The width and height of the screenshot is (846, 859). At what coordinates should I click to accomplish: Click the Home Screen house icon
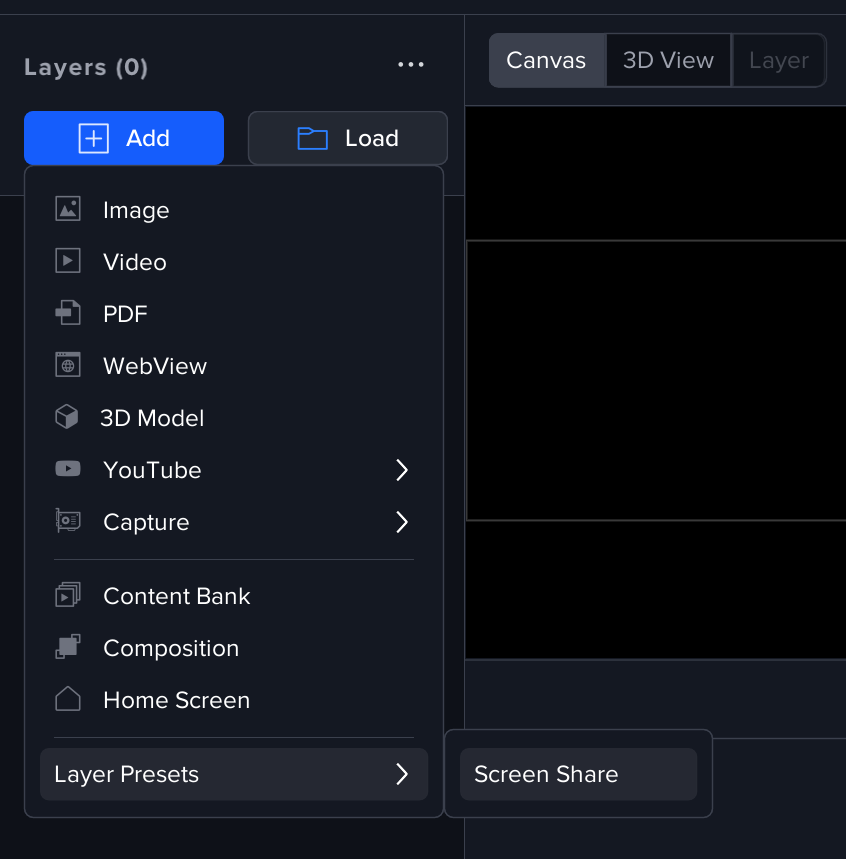(x=67, y=700)
